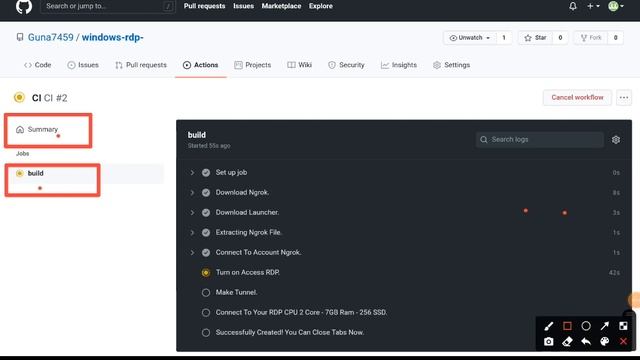640x360 pixels.
Task: Expand the Connect To Account Ngrok step
Action: pyautogui.click(x=192, y=253)
